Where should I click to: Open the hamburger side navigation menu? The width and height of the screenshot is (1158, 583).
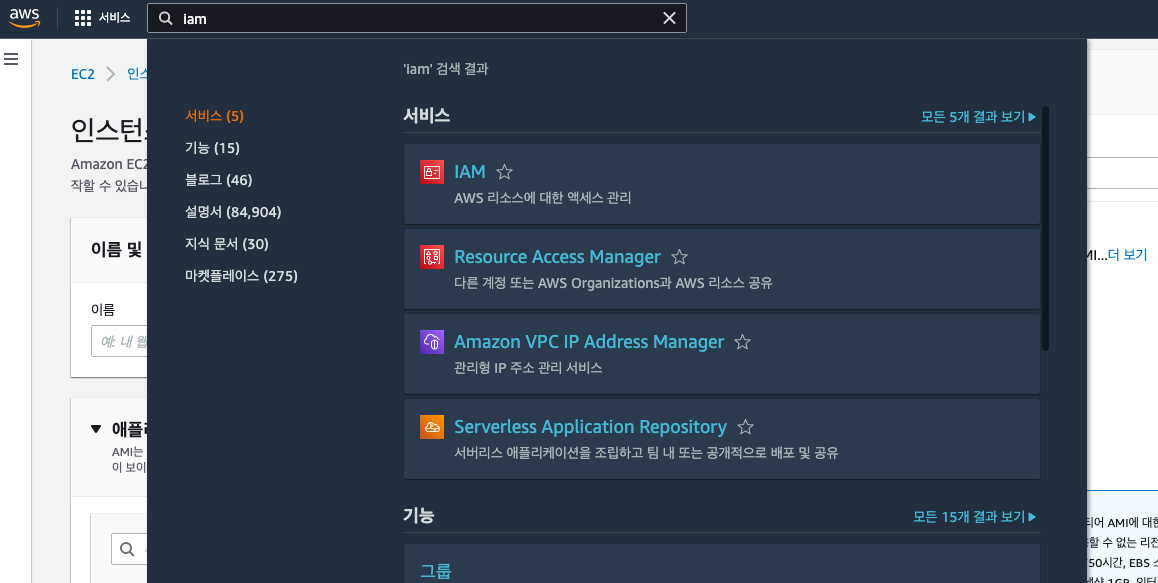[x=11, y=59]
